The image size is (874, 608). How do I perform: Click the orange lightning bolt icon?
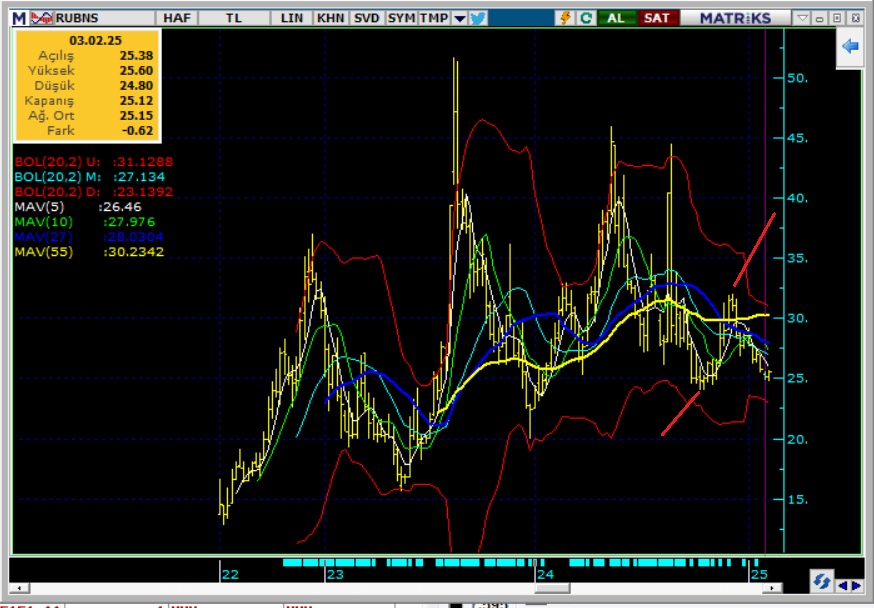point(566,18)
